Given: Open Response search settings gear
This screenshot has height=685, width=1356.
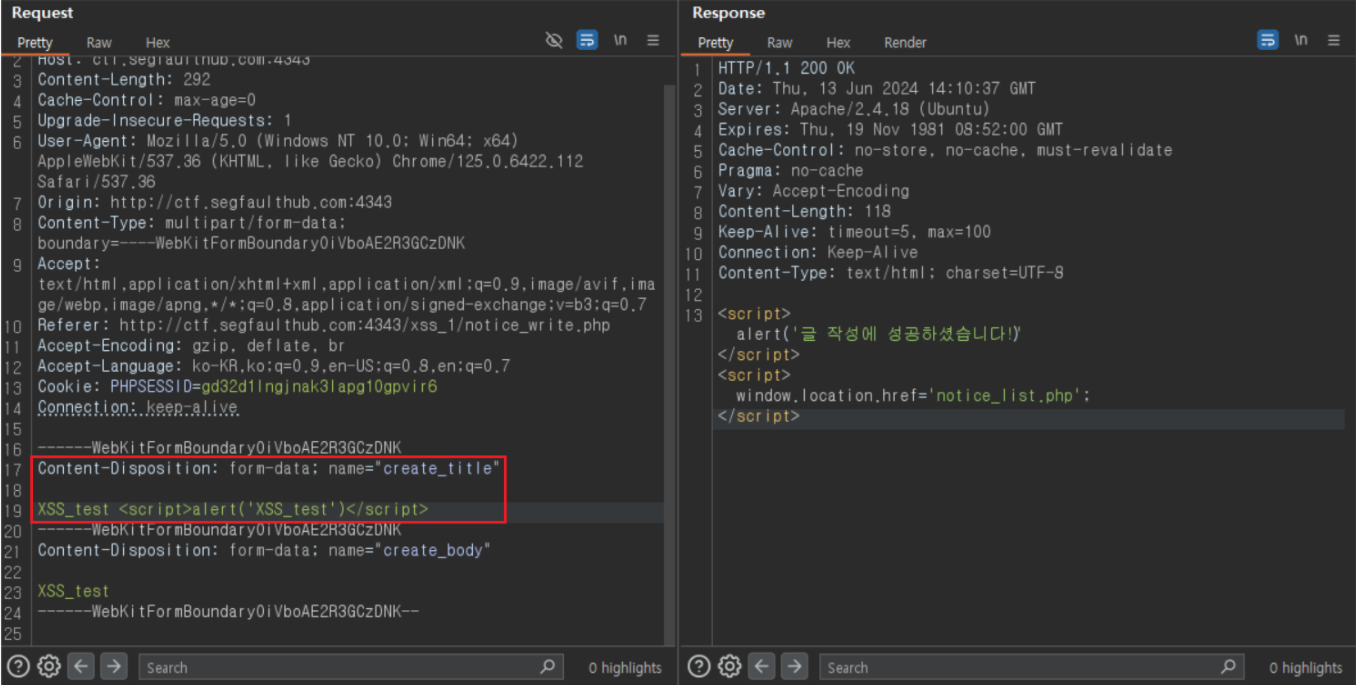Looking at the screenshot, I should tap(730, 666).
